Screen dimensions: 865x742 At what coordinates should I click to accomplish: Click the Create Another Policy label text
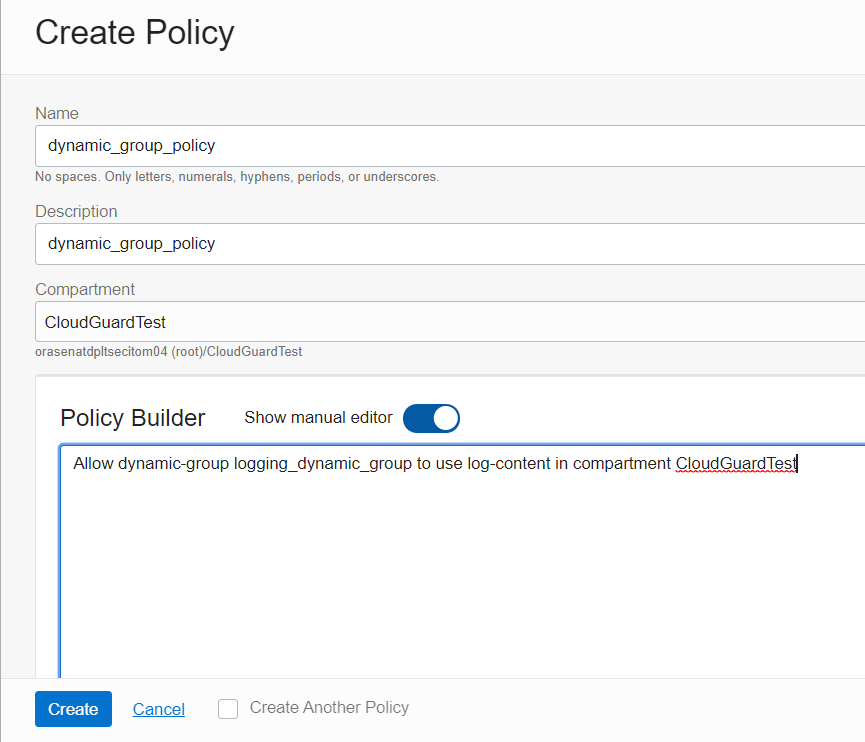pos(329,708)
